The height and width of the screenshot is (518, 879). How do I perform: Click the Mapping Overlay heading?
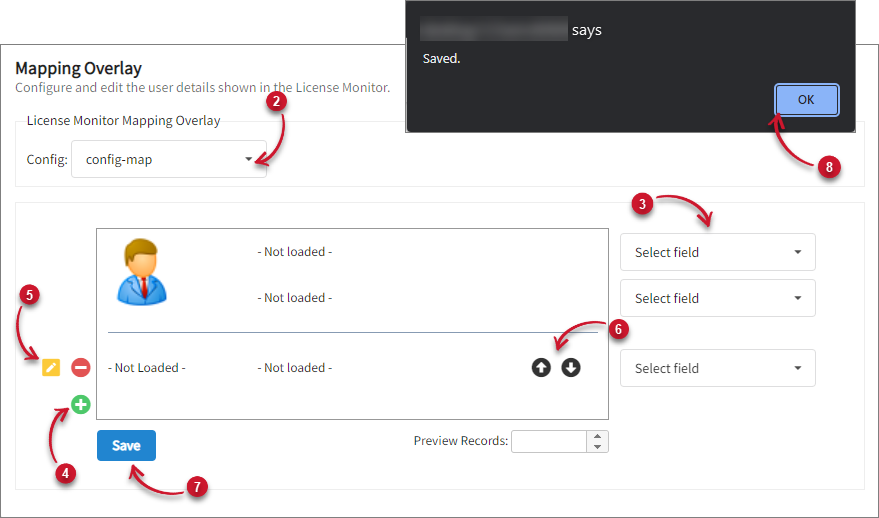click(x=78, y=68)
